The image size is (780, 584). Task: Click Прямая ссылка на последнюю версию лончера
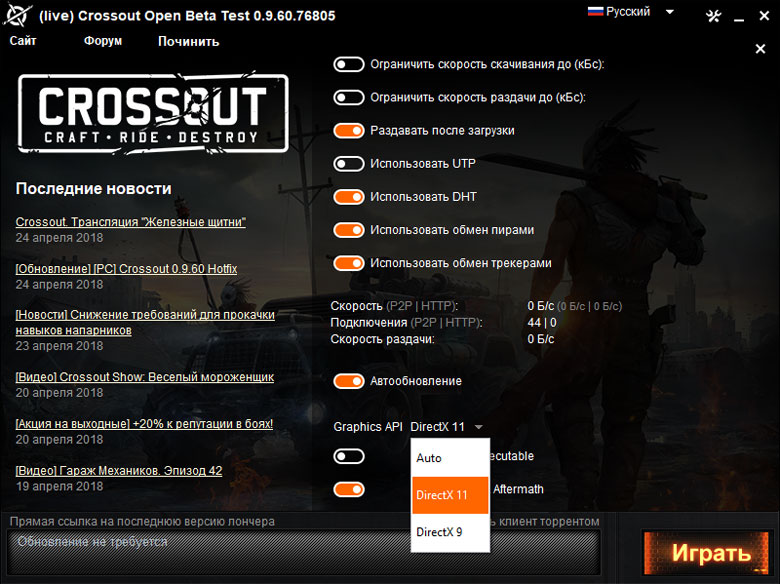coord(142,521)
